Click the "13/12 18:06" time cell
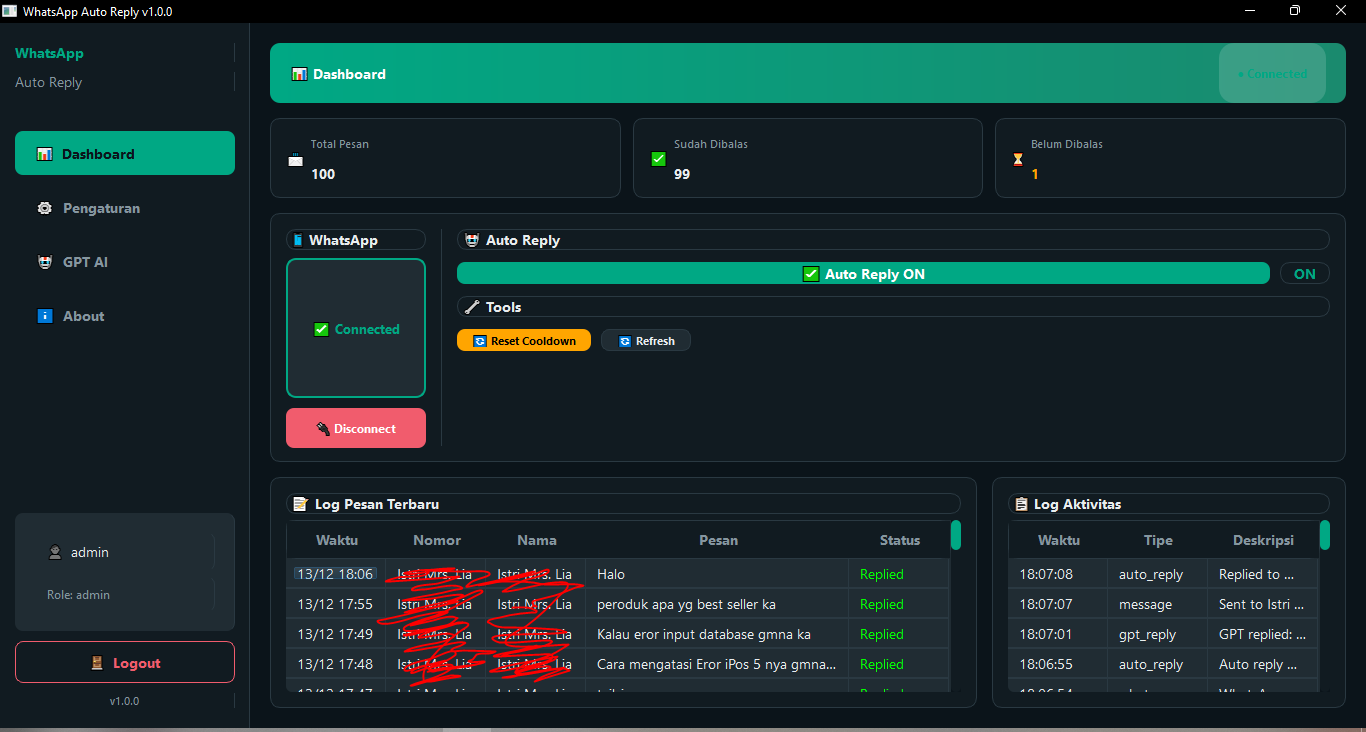1366x732 pixels. coord(336,574)
